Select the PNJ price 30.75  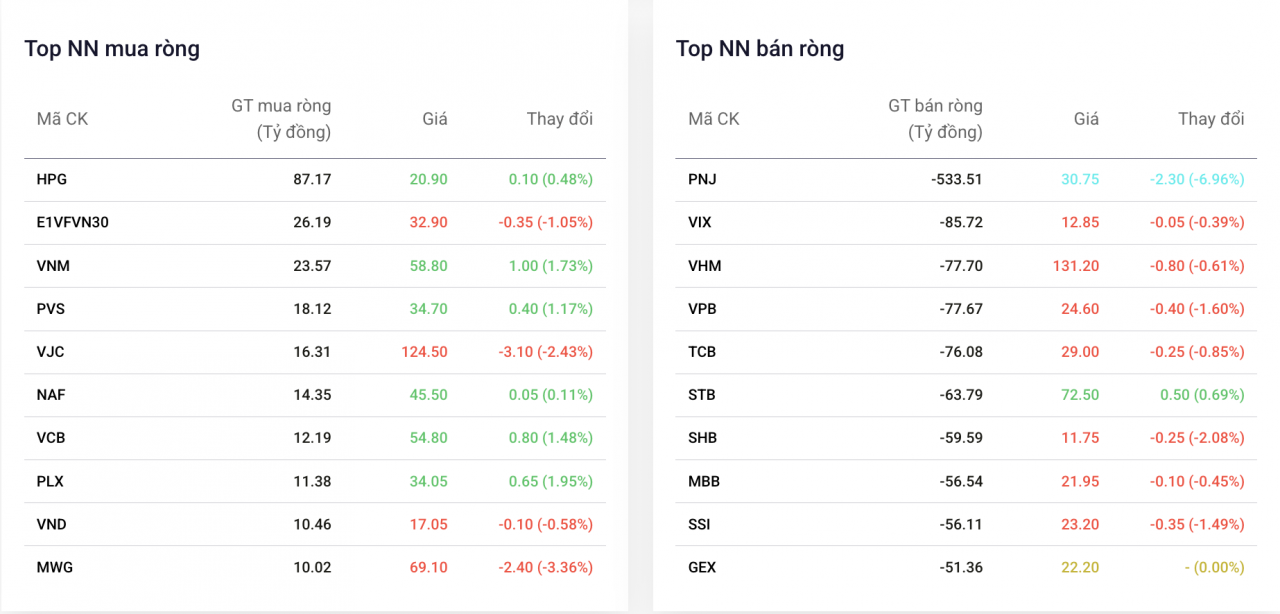pyautogui.click(x=1080, y=179)
